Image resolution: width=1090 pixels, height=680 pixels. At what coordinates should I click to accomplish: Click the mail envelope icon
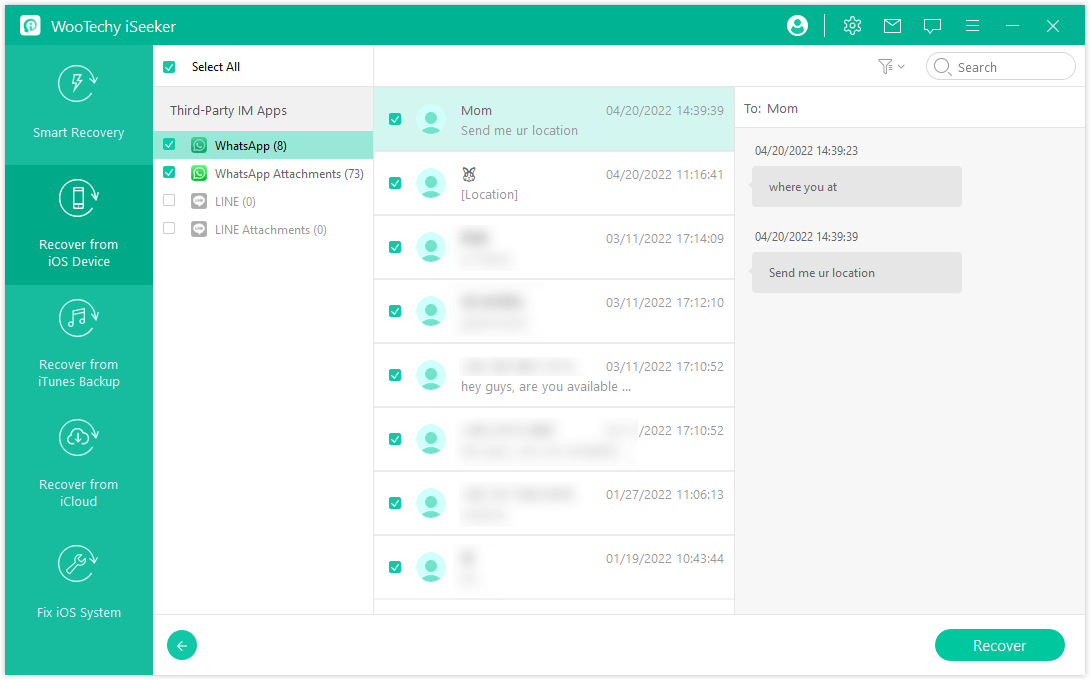click(892, 26)
